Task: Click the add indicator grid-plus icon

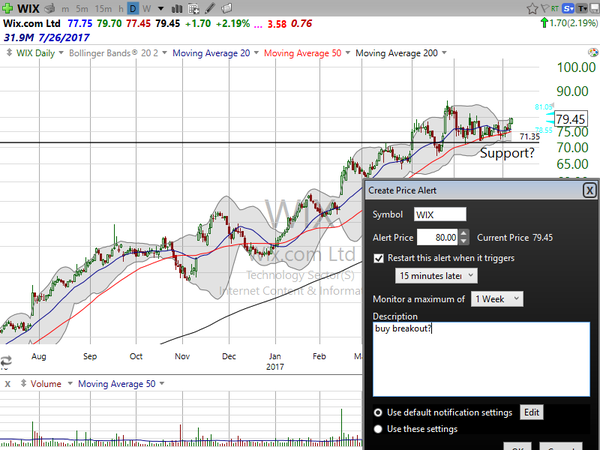Action: pos(194,8)
